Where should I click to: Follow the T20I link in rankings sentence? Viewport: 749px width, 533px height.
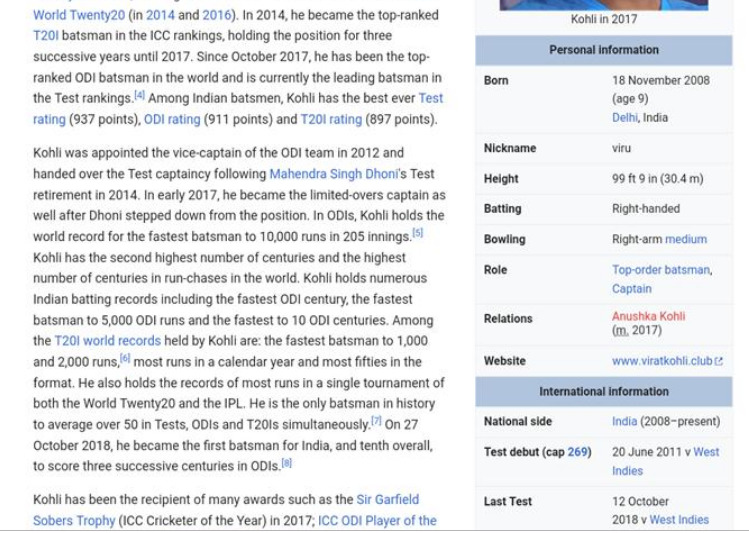[x=45, y=36]
